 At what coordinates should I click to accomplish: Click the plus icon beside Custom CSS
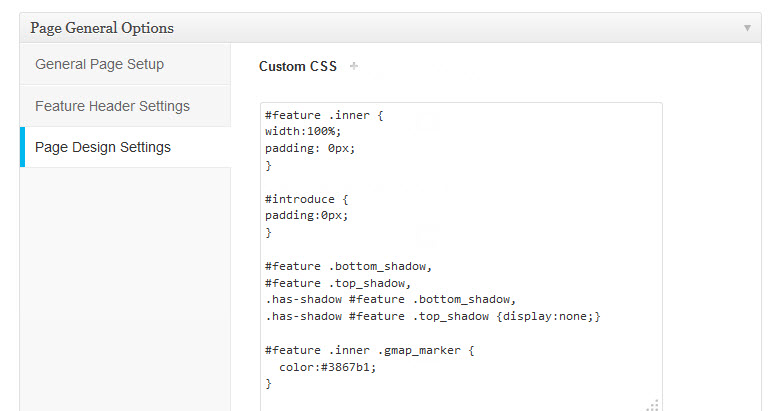354,67
